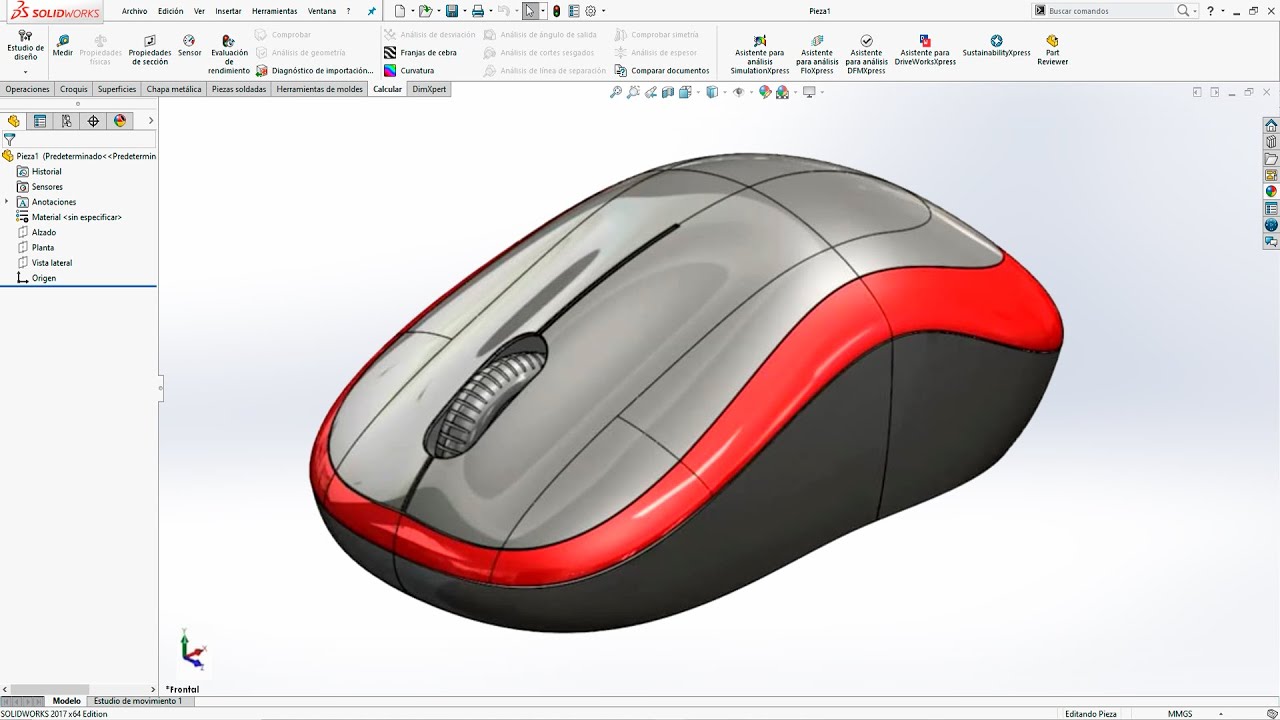Image resolution: width=1280 pixels, height=720 pixels.
Task: Open dropdown arrow next to New document
Action: tap(411, 11)
